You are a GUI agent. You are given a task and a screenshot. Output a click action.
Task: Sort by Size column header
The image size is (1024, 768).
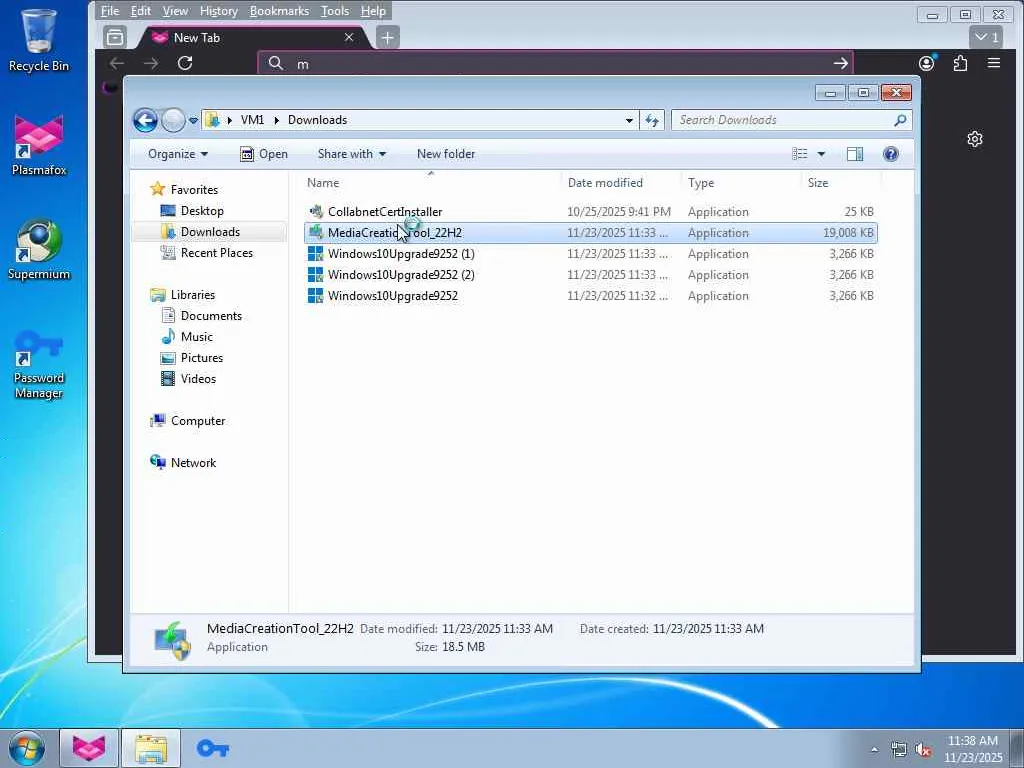pyautogui.click(x=840, y=183)
